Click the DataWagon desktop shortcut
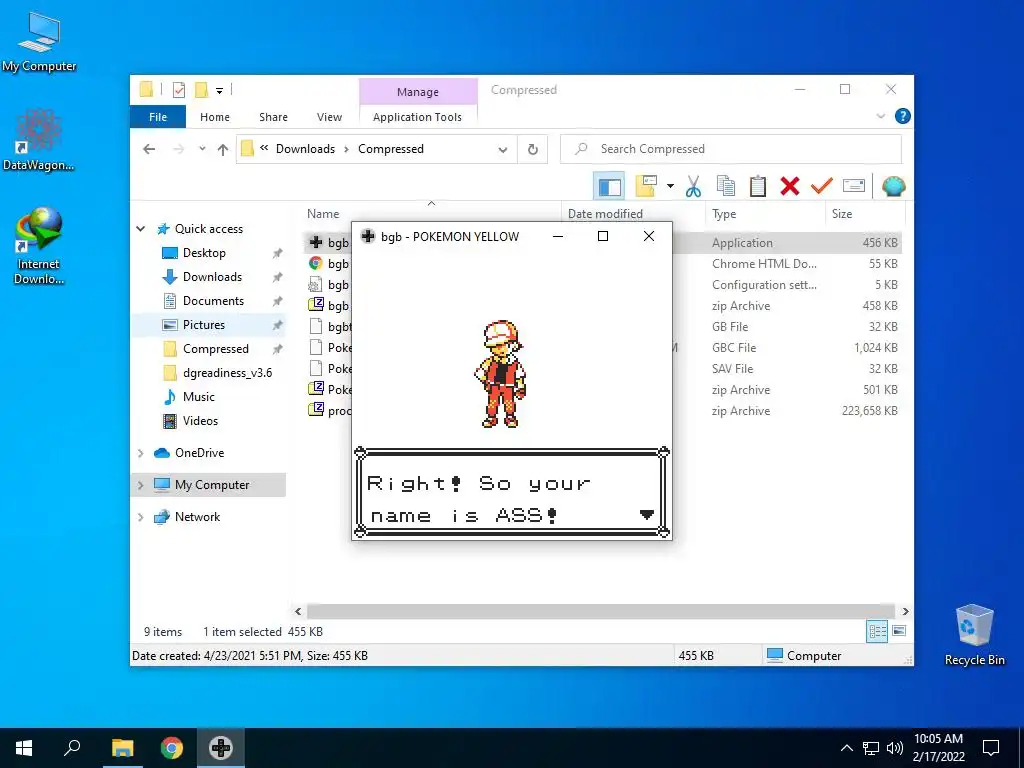 click(39, 139)
